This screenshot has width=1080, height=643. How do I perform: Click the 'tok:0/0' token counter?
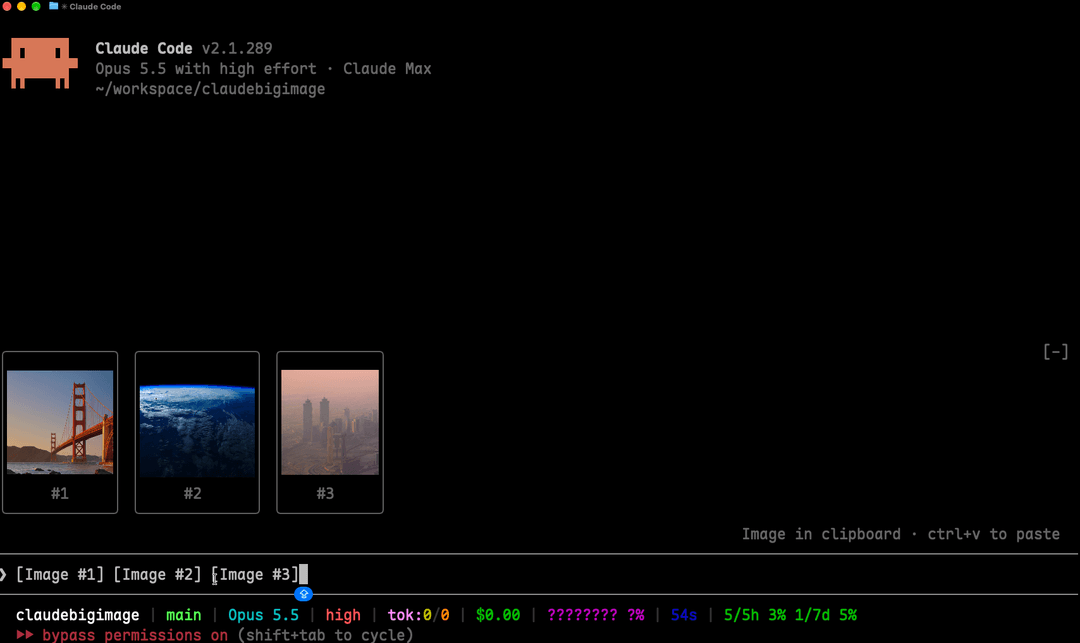tap(418, 615)
